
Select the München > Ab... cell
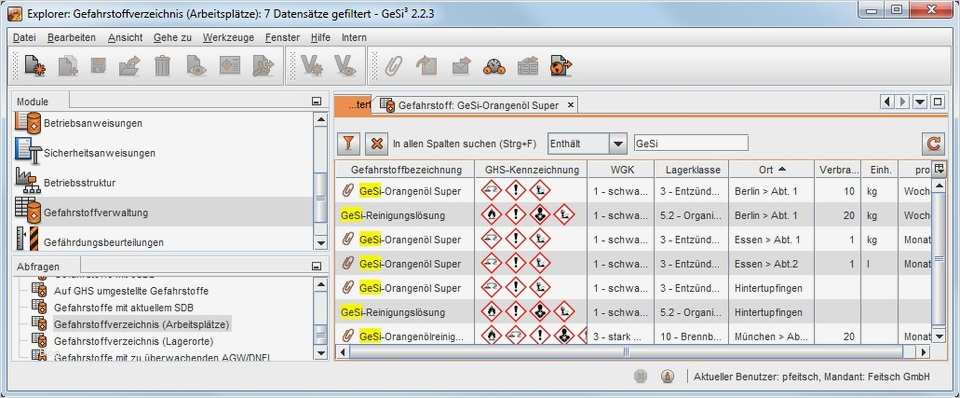771,336
